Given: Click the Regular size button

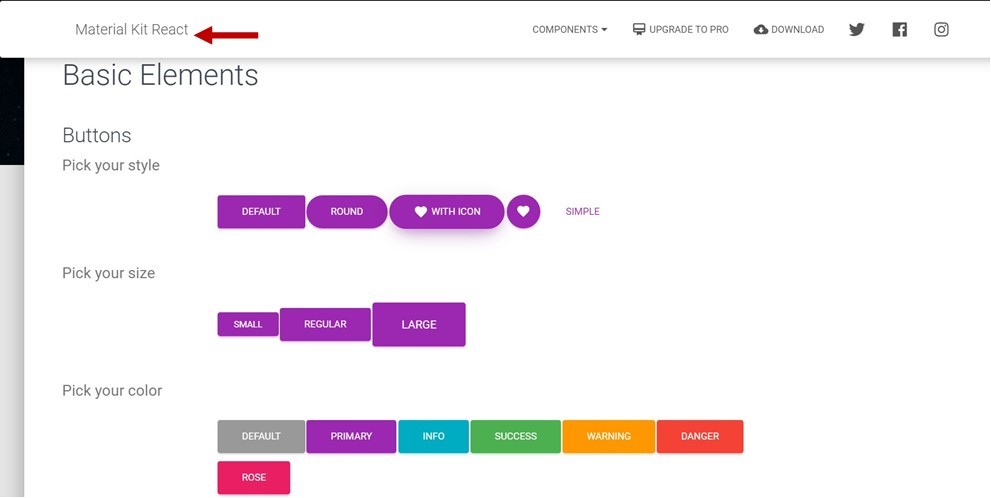Looking at the screenshot, I should 325,324.
